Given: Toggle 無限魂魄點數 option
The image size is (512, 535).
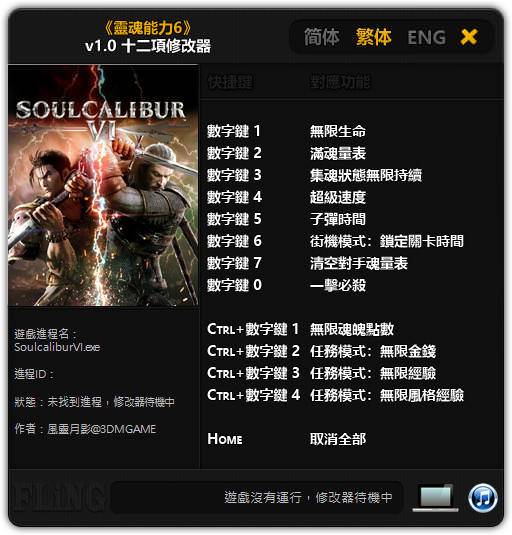Looking at the screenshot, I should pos(352,329).
